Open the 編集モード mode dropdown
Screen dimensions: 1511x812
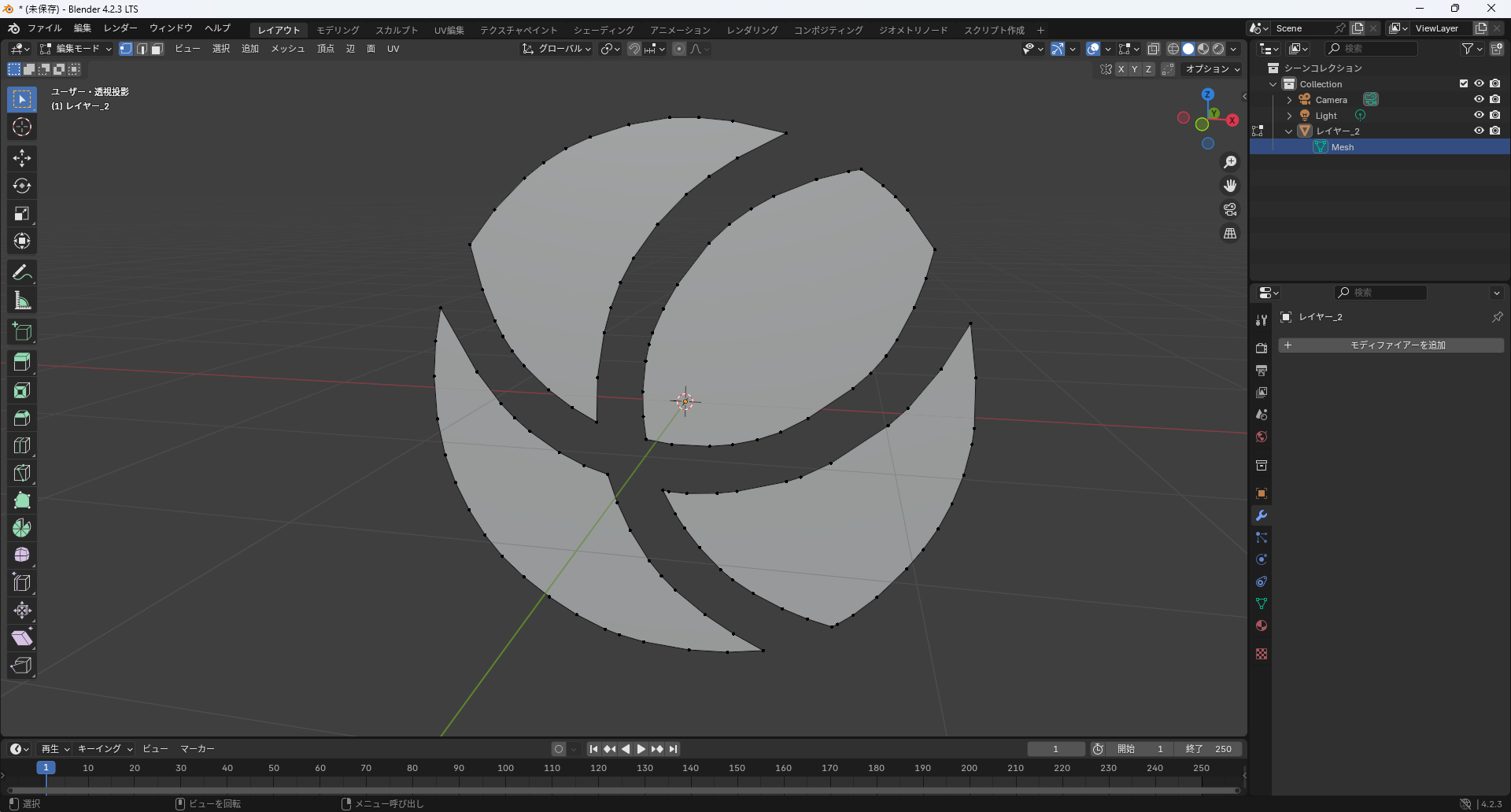[x=76, y=49]
